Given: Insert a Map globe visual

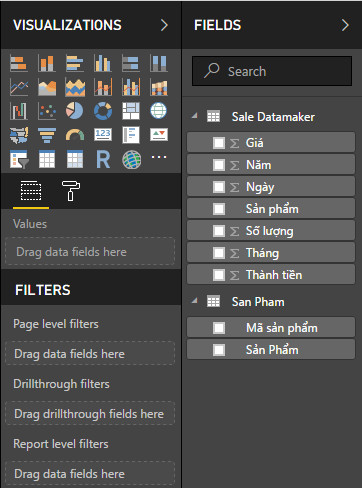Looking at the screenshot, I should click(x=159, y=111).
